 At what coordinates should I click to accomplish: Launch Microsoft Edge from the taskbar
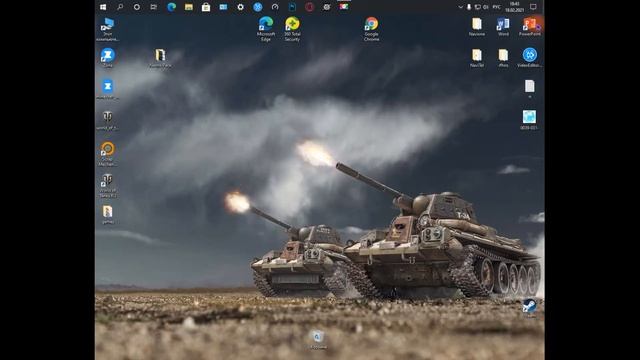click(171, 7)
